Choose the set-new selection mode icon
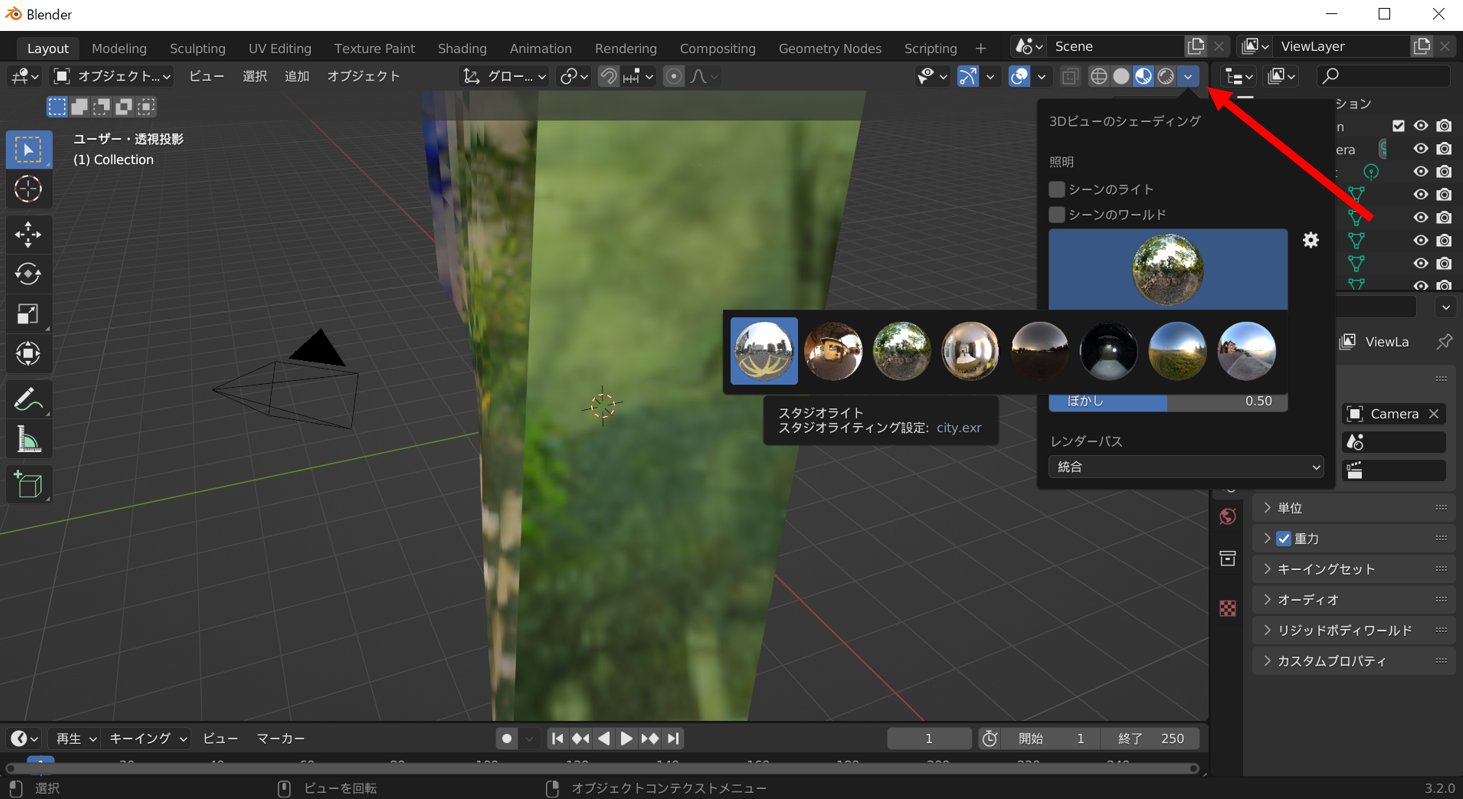 pyautogui.click(x=57, y=106)
